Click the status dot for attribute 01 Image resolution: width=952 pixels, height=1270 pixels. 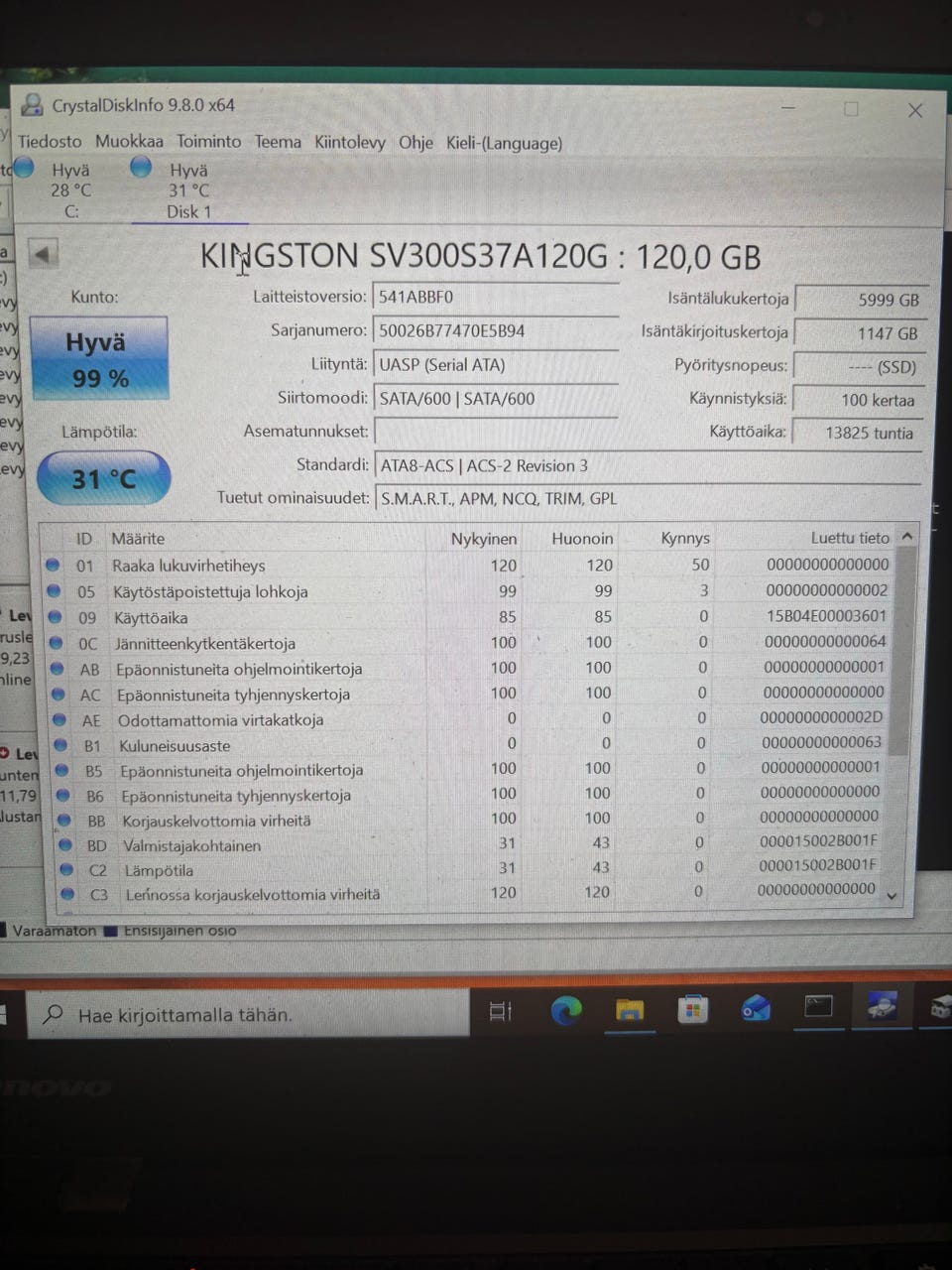click(x=53, y=566)
